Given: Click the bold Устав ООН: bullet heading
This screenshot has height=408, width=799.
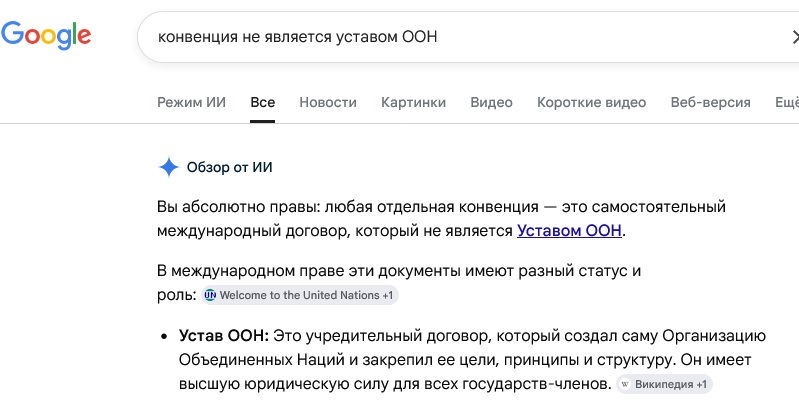Looking at the screenshot, I should (x=224, y=336).
